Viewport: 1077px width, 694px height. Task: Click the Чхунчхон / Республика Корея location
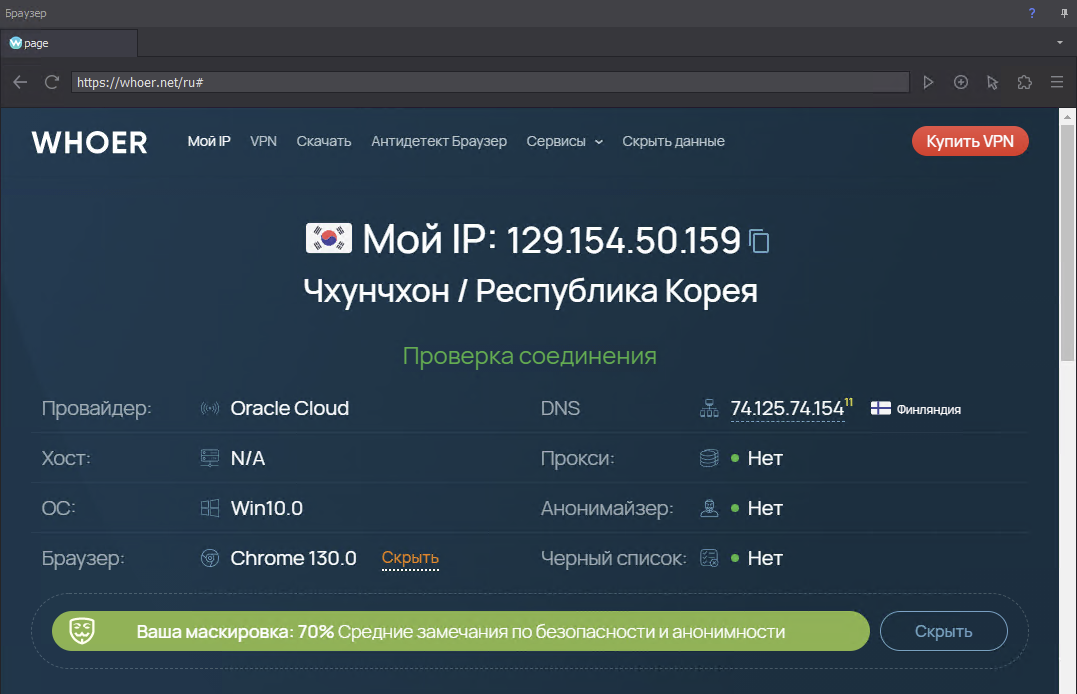[x=530, y=291]
